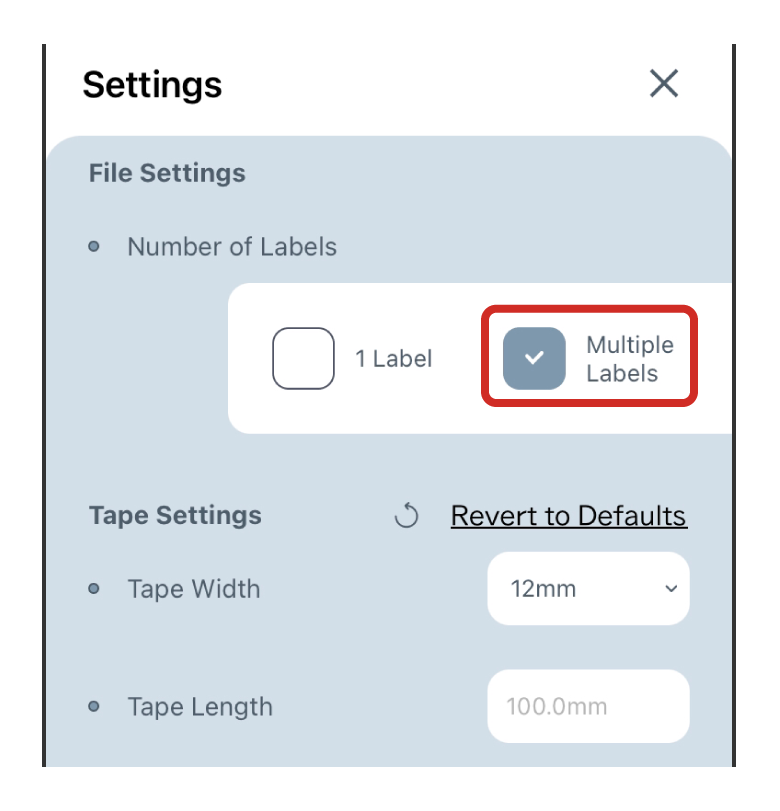Click the bullet dot beside Tape Length

pos(94,706)
